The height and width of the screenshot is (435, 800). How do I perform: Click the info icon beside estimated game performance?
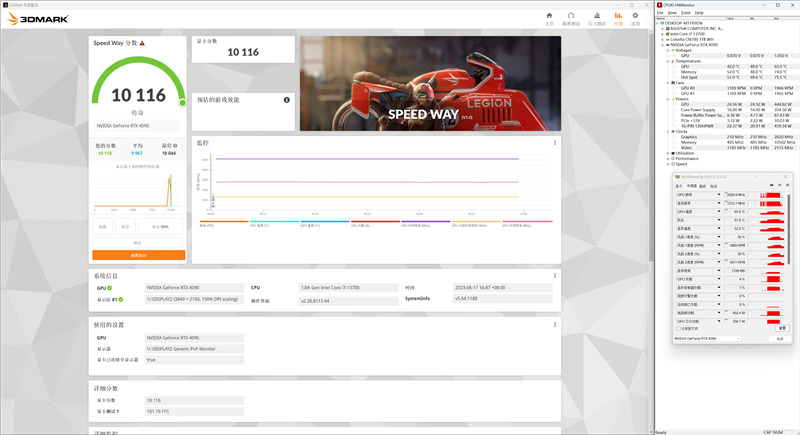(287, 99)
